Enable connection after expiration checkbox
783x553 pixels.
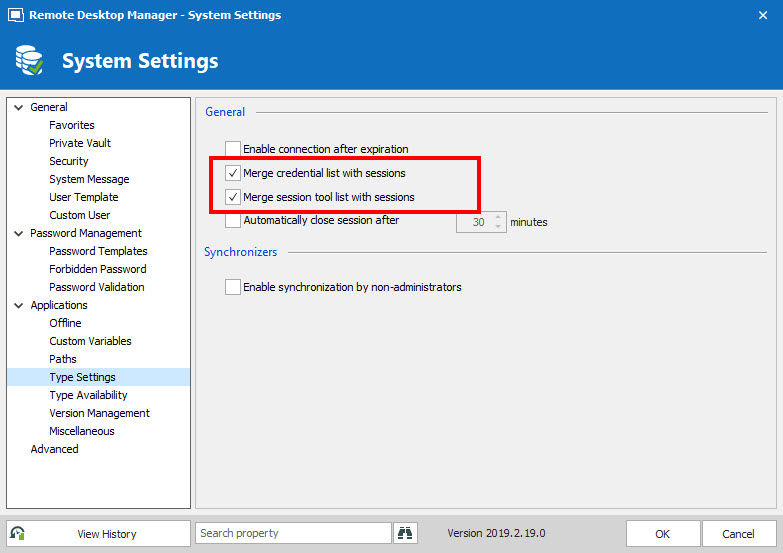(x=233, y=149)
